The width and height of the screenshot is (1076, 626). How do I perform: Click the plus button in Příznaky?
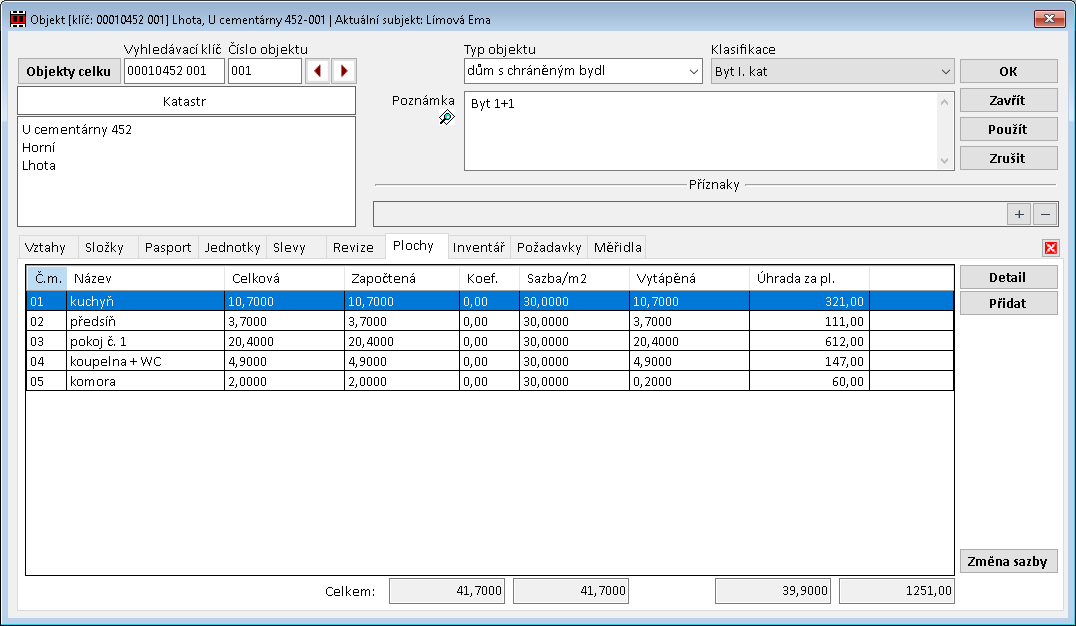coord(1019,214)
